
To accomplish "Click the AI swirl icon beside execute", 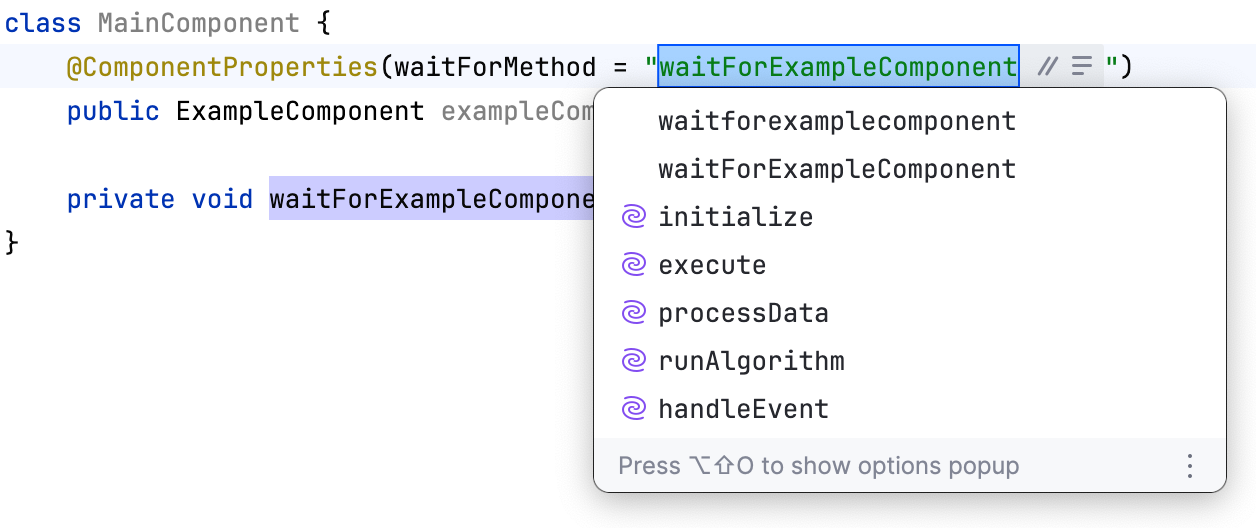I will 634,265.
